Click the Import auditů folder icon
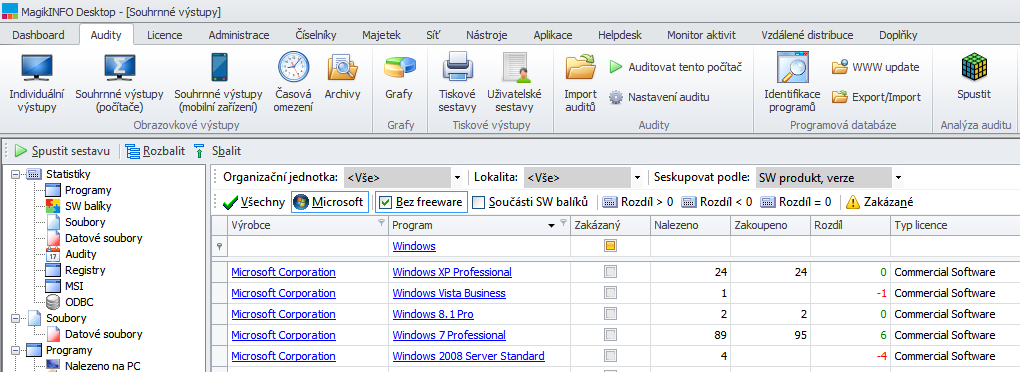 tap(580, 68)
